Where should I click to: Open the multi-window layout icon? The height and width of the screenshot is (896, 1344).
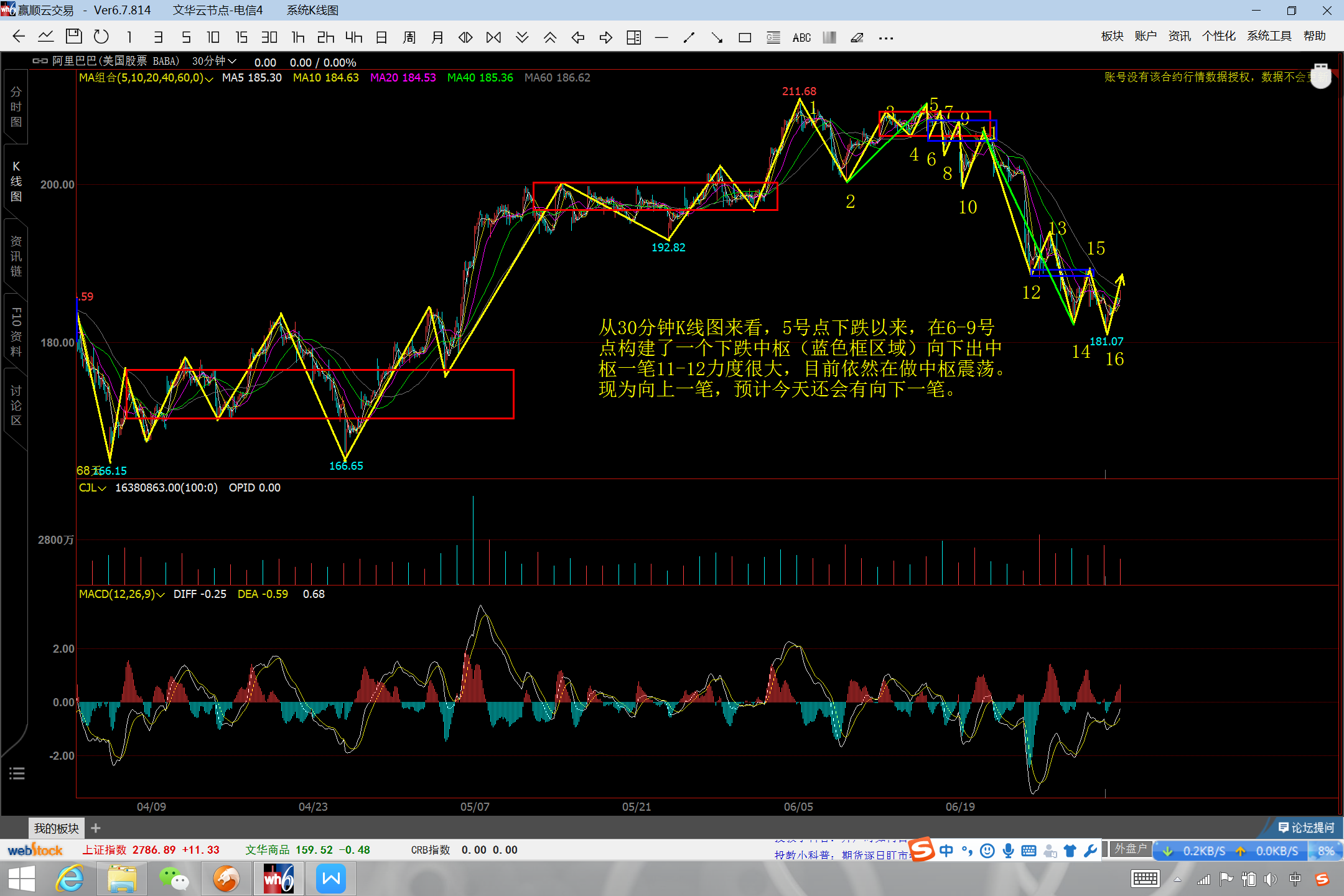click(634, 37)
